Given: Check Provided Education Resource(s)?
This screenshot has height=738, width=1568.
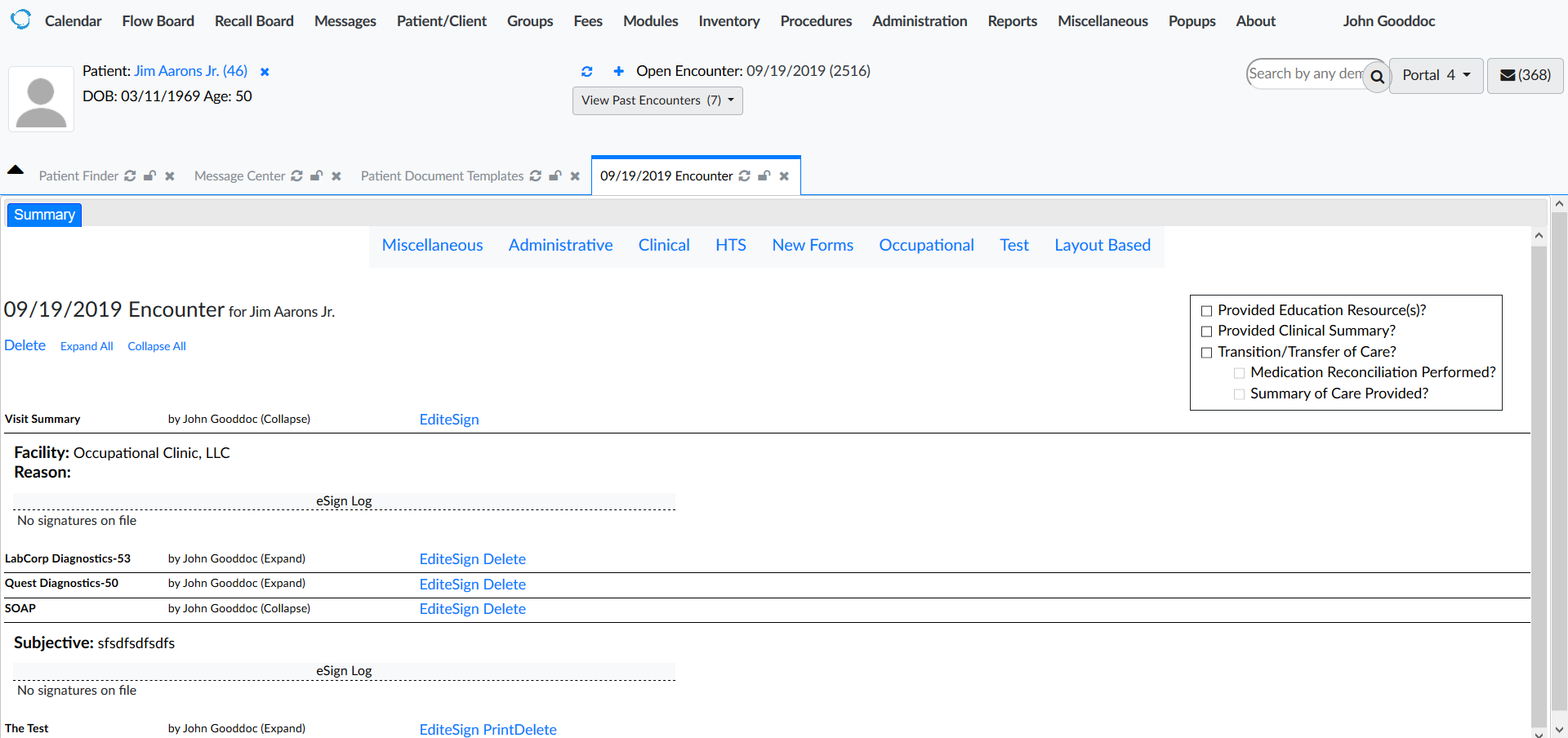Looking at the screenshot, I should (1206, 310).
